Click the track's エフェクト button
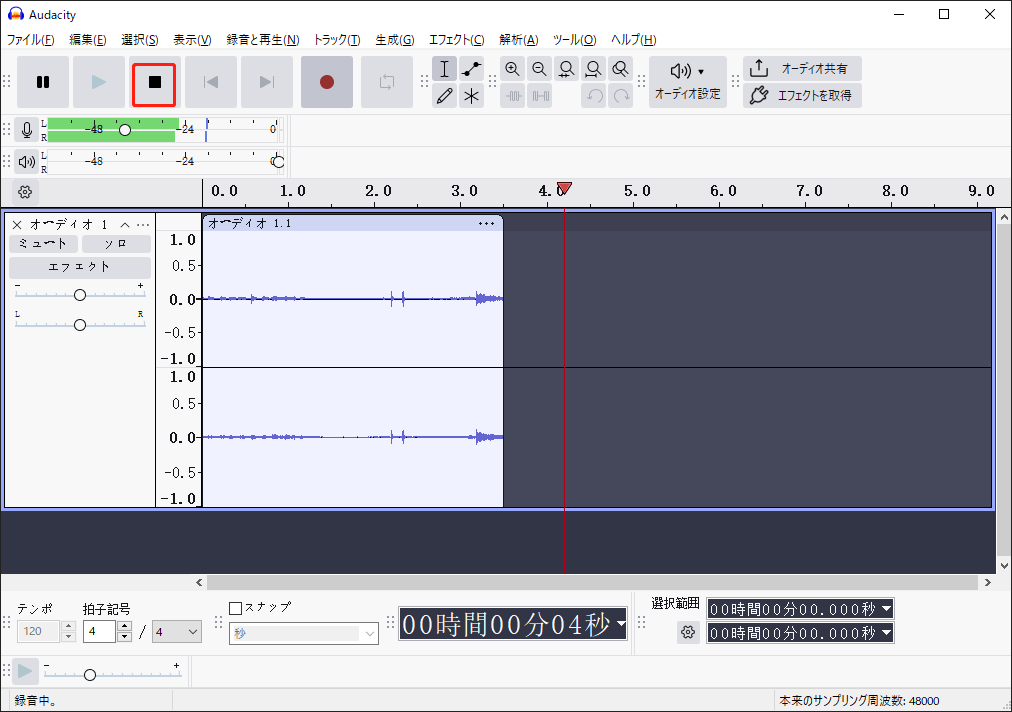The height and width of the screenshot is (712, 1012). [x=80, y=267]
